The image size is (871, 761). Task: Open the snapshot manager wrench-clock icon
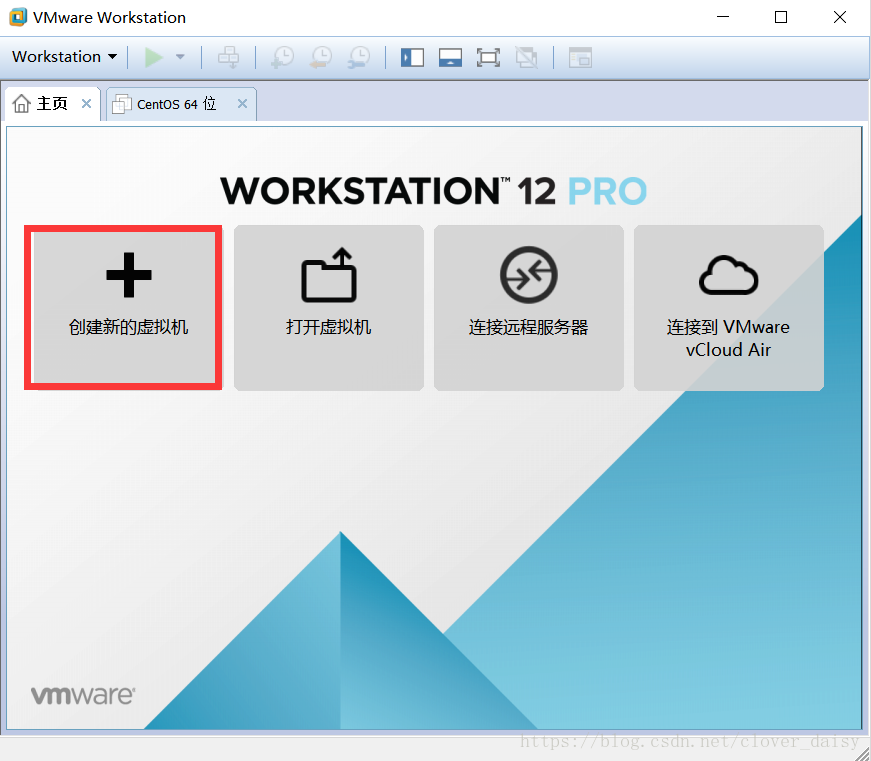click(x=359, y=57)
